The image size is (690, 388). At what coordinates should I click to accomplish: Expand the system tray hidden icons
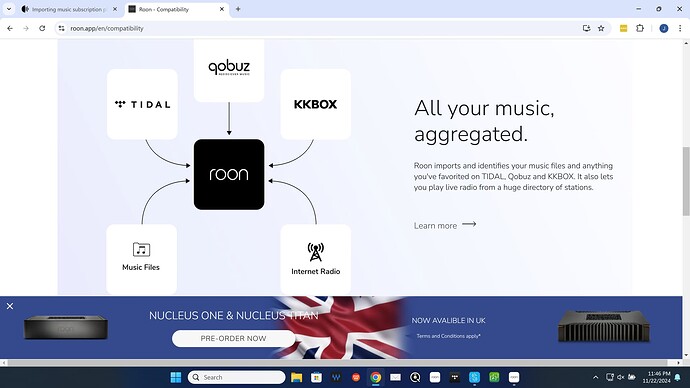click(595, 377)
